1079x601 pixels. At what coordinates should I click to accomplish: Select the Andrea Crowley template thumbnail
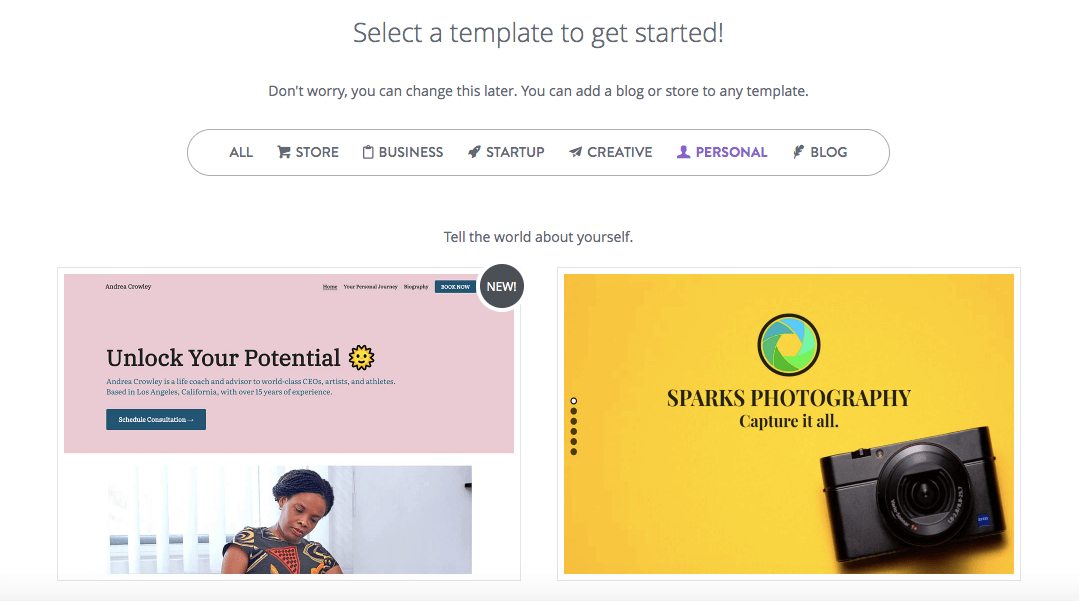(x=288, y=424)
